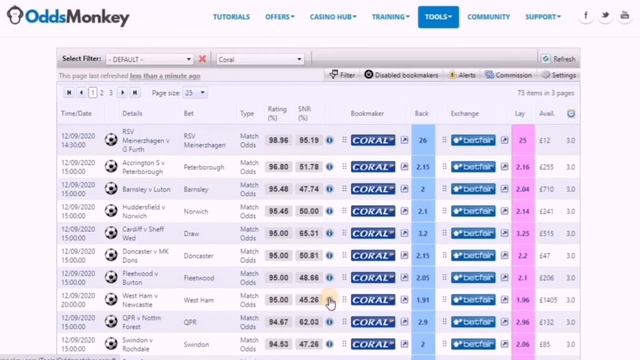Open Commission settings
This screenshot has width=640, height=360.
coord(509,75)
